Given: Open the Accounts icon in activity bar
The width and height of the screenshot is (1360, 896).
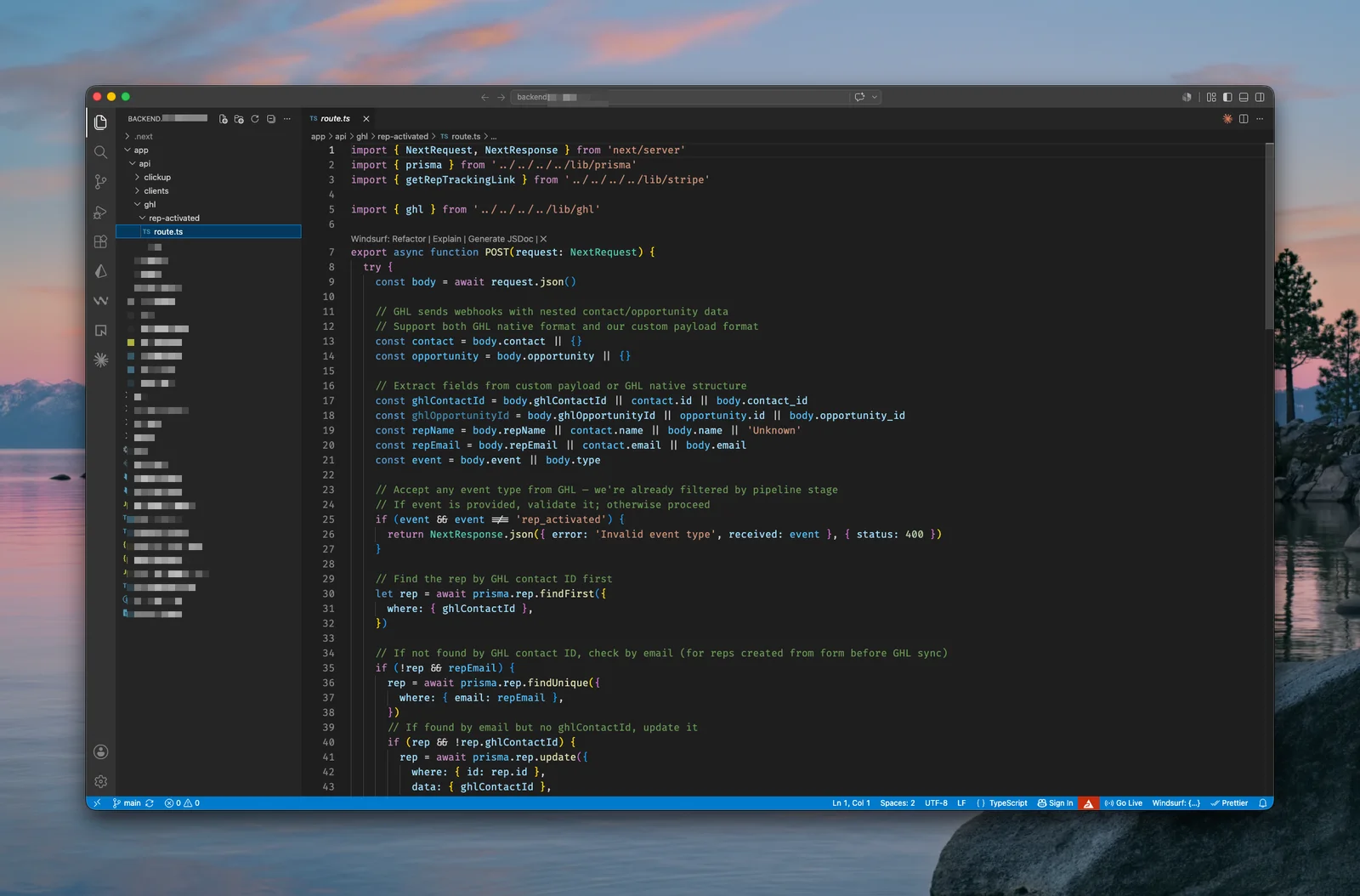Looking at the screenshot, I should coord(100,751).
